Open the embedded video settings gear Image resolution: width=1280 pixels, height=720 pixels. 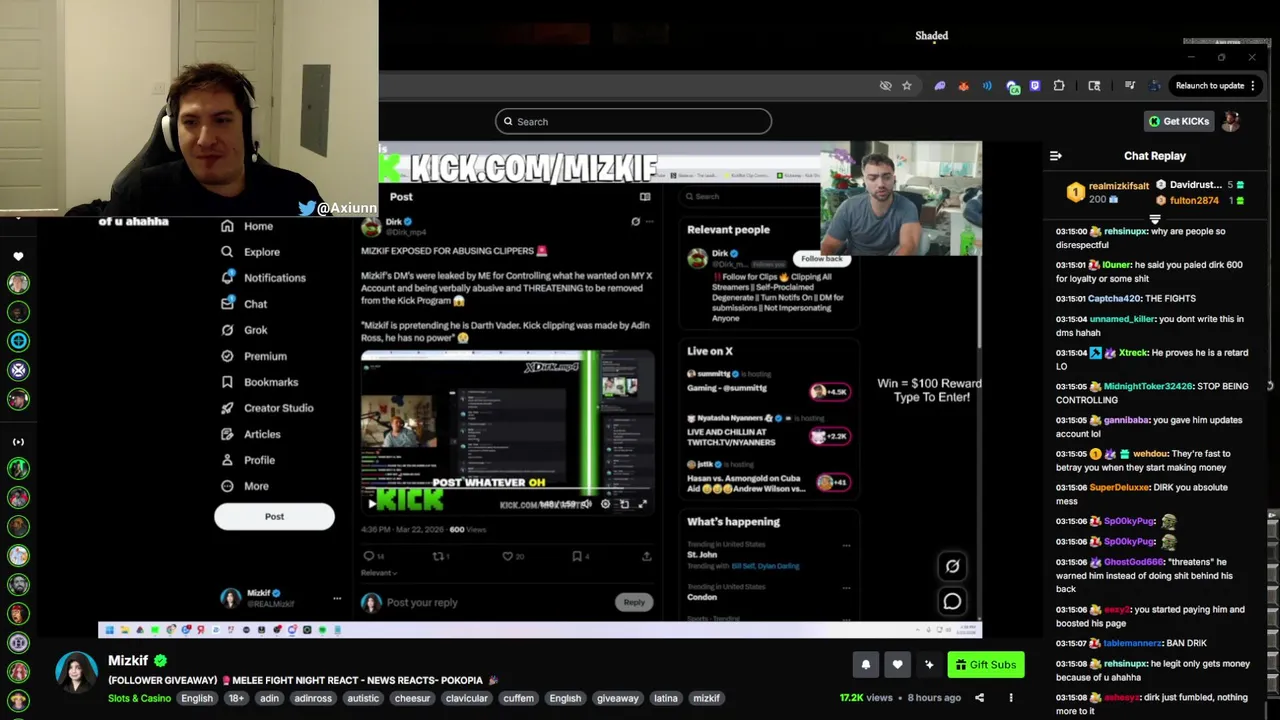tap(605, 504)
